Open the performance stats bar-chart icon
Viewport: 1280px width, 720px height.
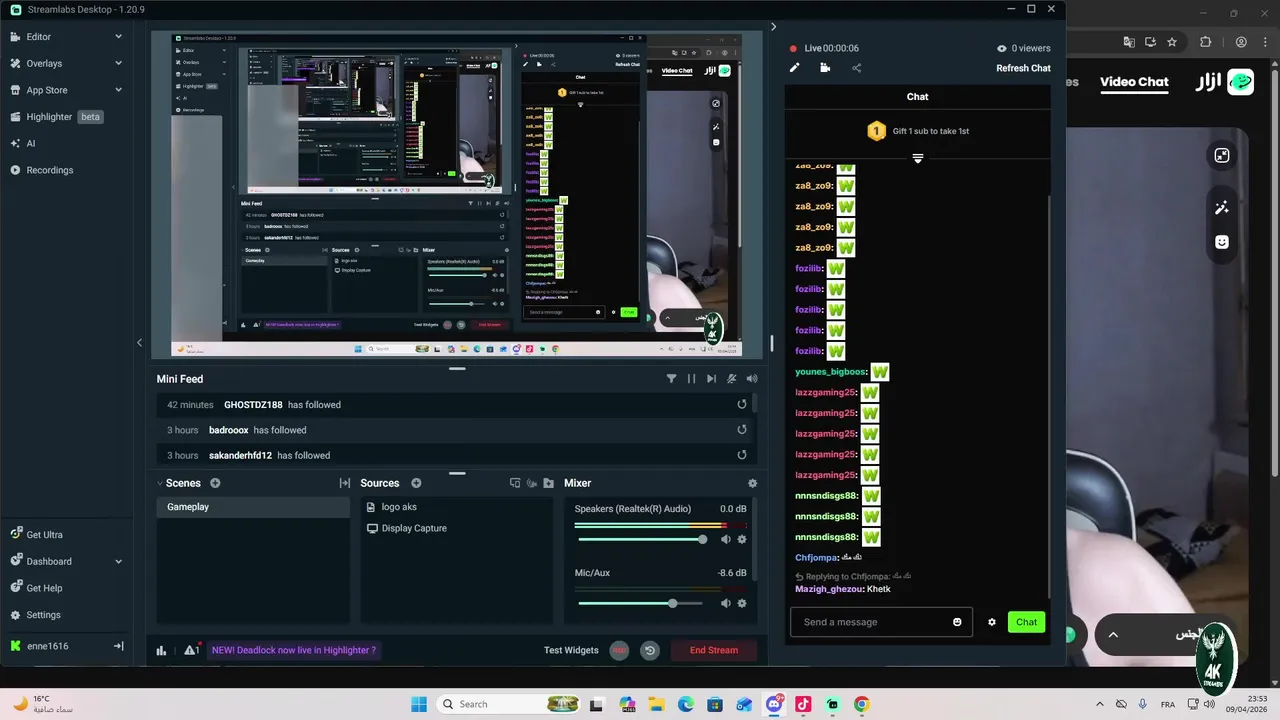click(161, 650)
